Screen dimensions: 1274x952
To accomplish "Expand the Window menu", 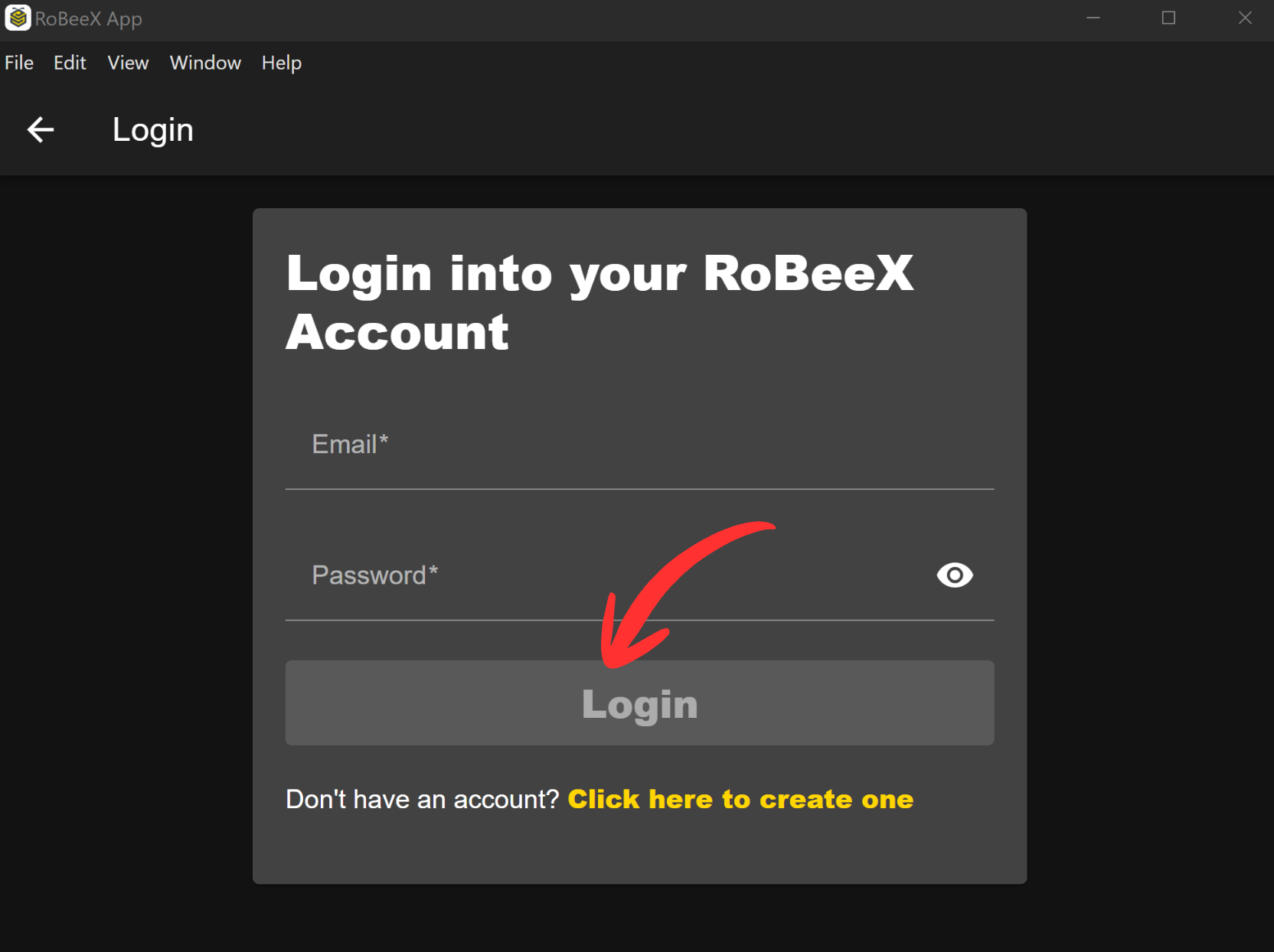I will pyautogui.click(x=205, y=63).
